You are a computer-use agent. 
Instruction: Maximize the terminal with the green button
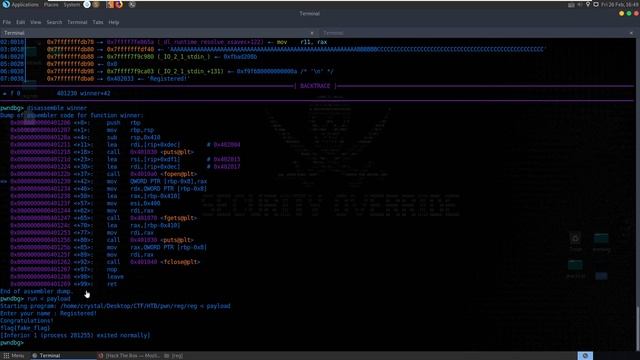coord(629,13)
